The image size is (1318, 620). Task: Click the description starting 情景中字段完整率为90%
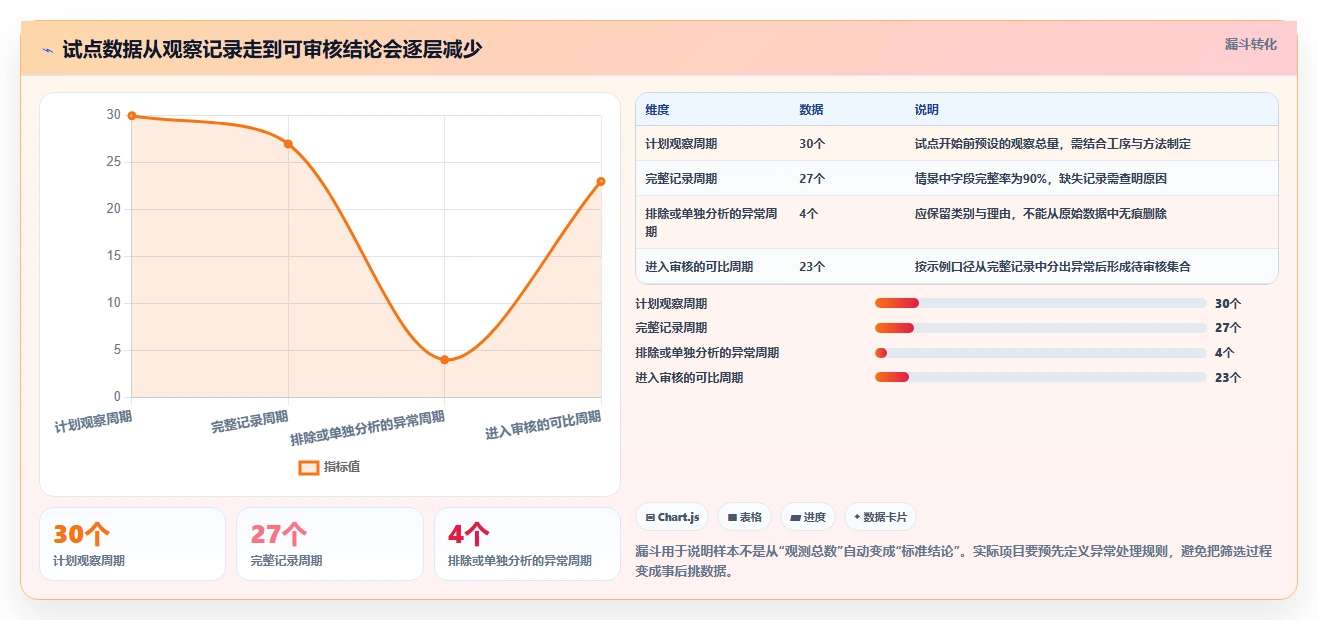point(1041,179)
